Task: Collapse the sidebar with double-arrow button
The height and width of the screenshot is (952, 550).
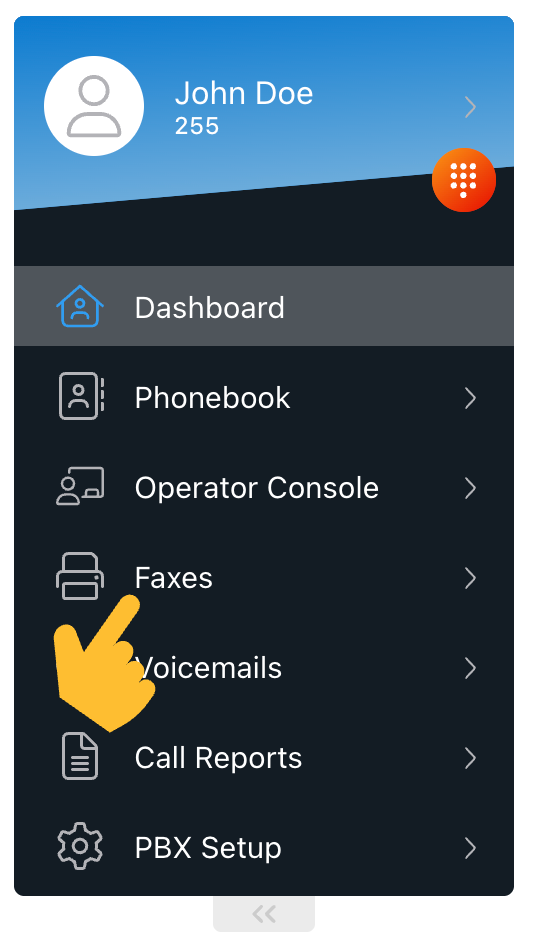Action: pos(264,914)
